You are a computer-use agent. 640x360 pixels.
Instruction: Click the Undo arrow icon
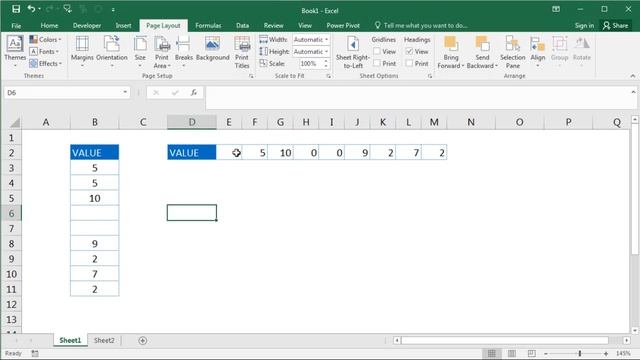(x=31, y=9)
